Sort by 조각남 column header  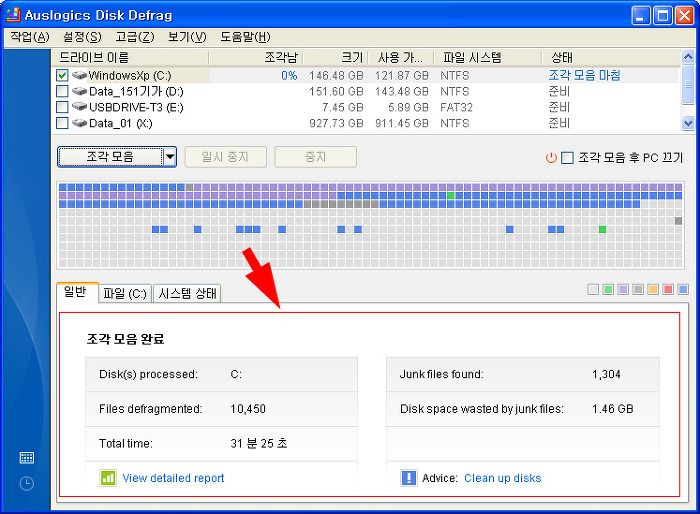[256, 57]
